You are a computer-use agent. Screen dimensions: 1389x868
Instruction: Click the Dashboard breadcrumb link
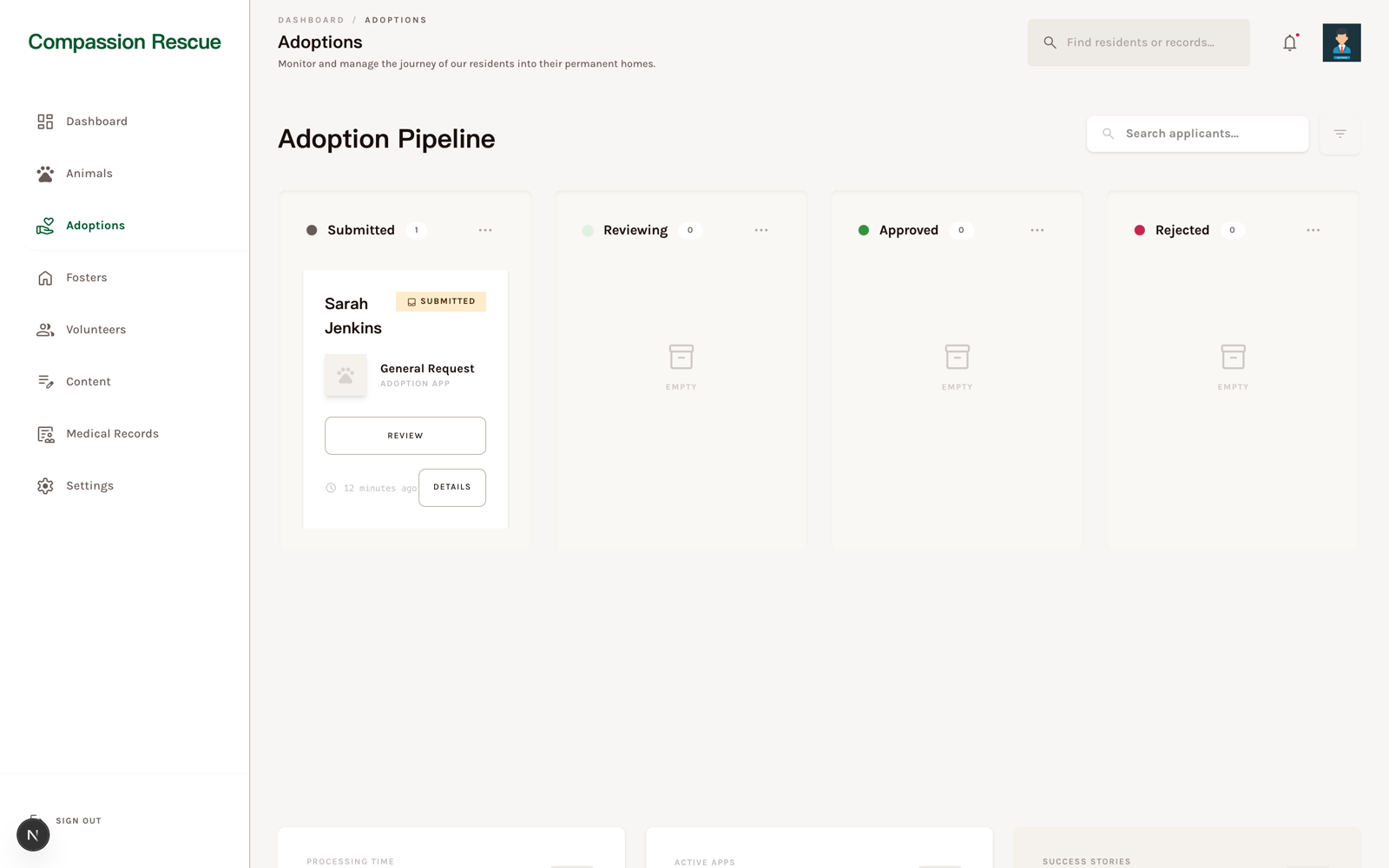click(x=311, y=20)
